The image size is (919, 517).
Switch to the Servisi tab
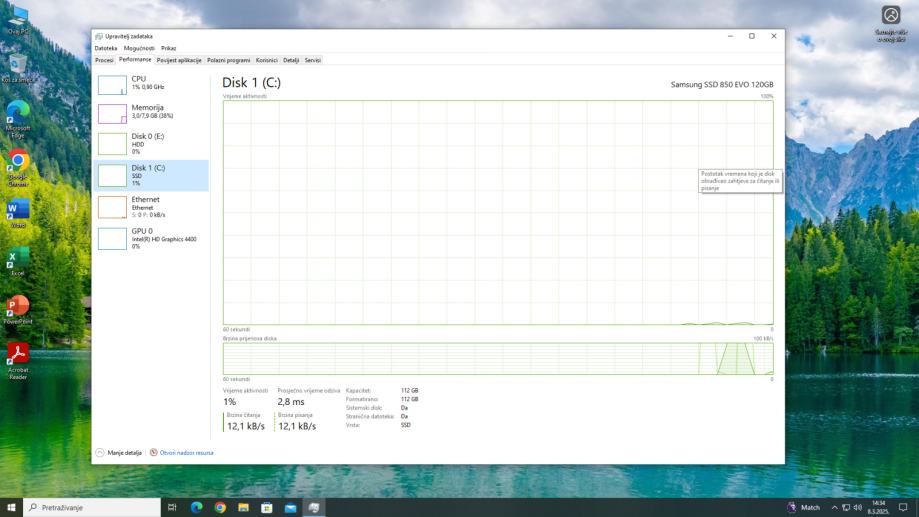coord(312,60)
